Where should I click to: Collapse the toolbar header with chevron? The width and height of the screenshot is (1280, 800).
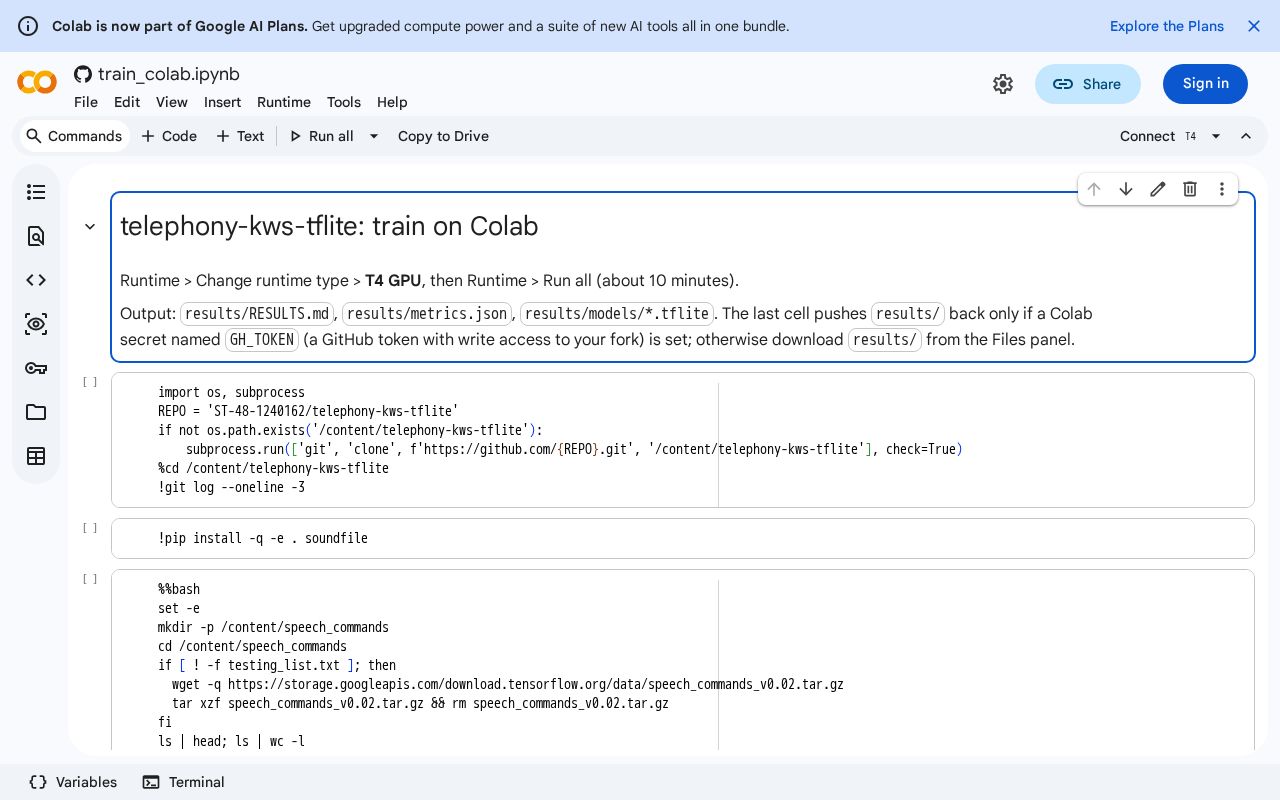(1246, 136)
